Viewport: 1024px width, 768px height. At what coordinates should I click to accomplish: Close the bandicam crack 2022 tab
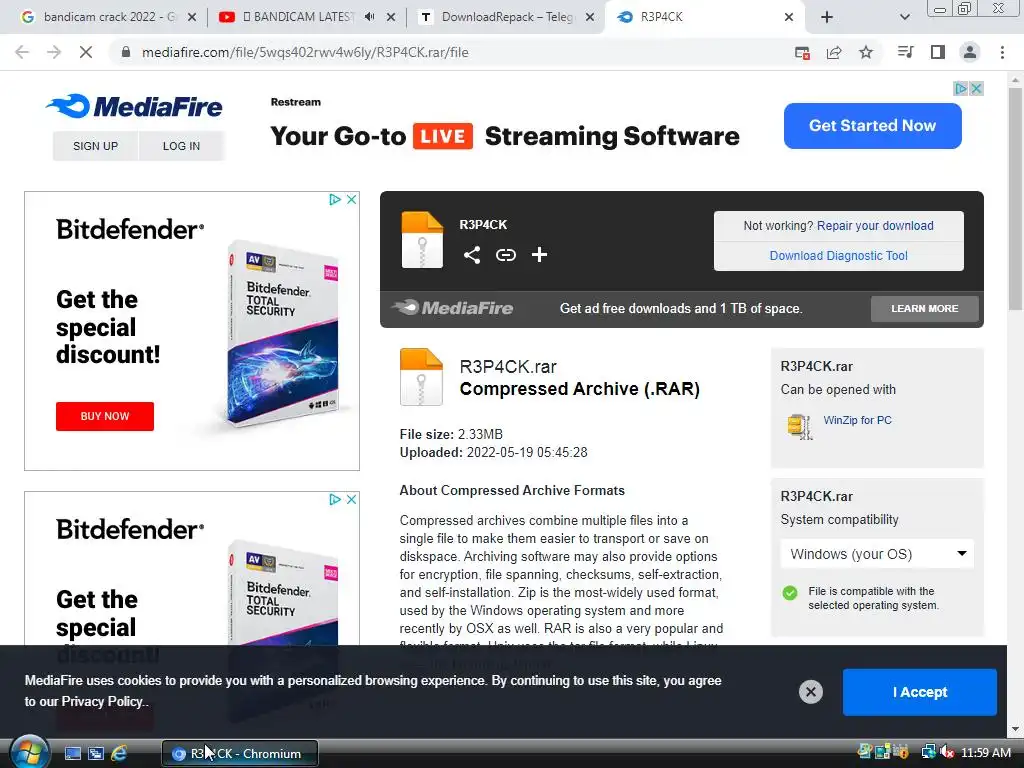pyautogui.click(x=192, y=17)
